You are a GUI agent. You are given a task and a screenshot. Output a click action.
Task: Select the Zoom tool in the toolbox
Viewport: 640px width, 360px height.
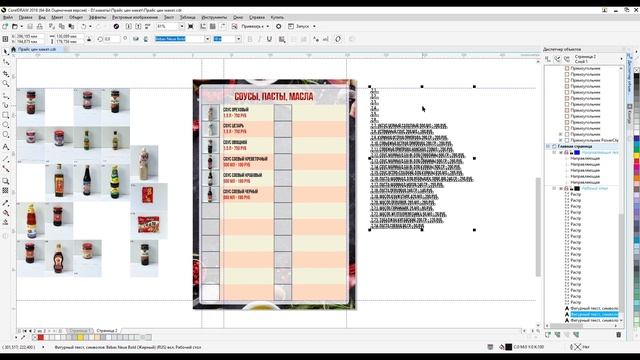[6, 84]
